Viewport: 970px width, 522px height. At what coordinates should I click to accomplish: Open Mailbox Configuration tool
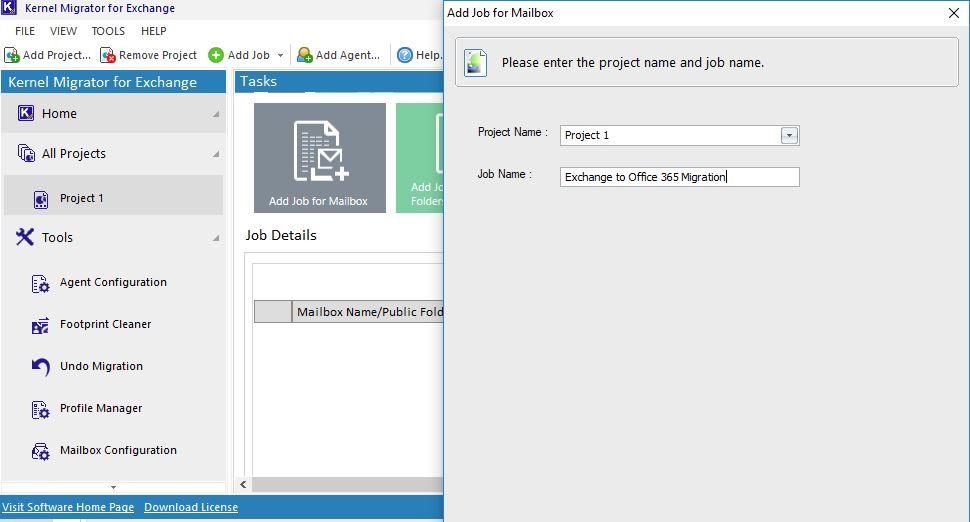pos(118,450)
